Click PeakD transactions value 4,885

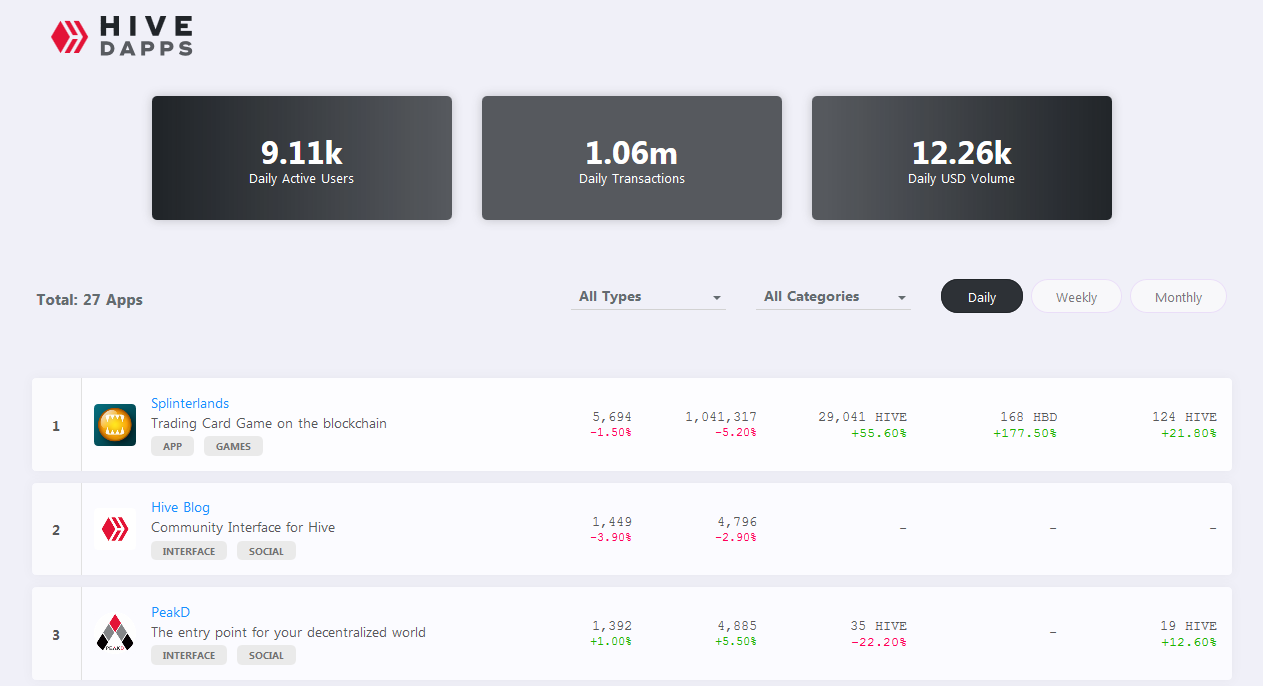[737, 626]
